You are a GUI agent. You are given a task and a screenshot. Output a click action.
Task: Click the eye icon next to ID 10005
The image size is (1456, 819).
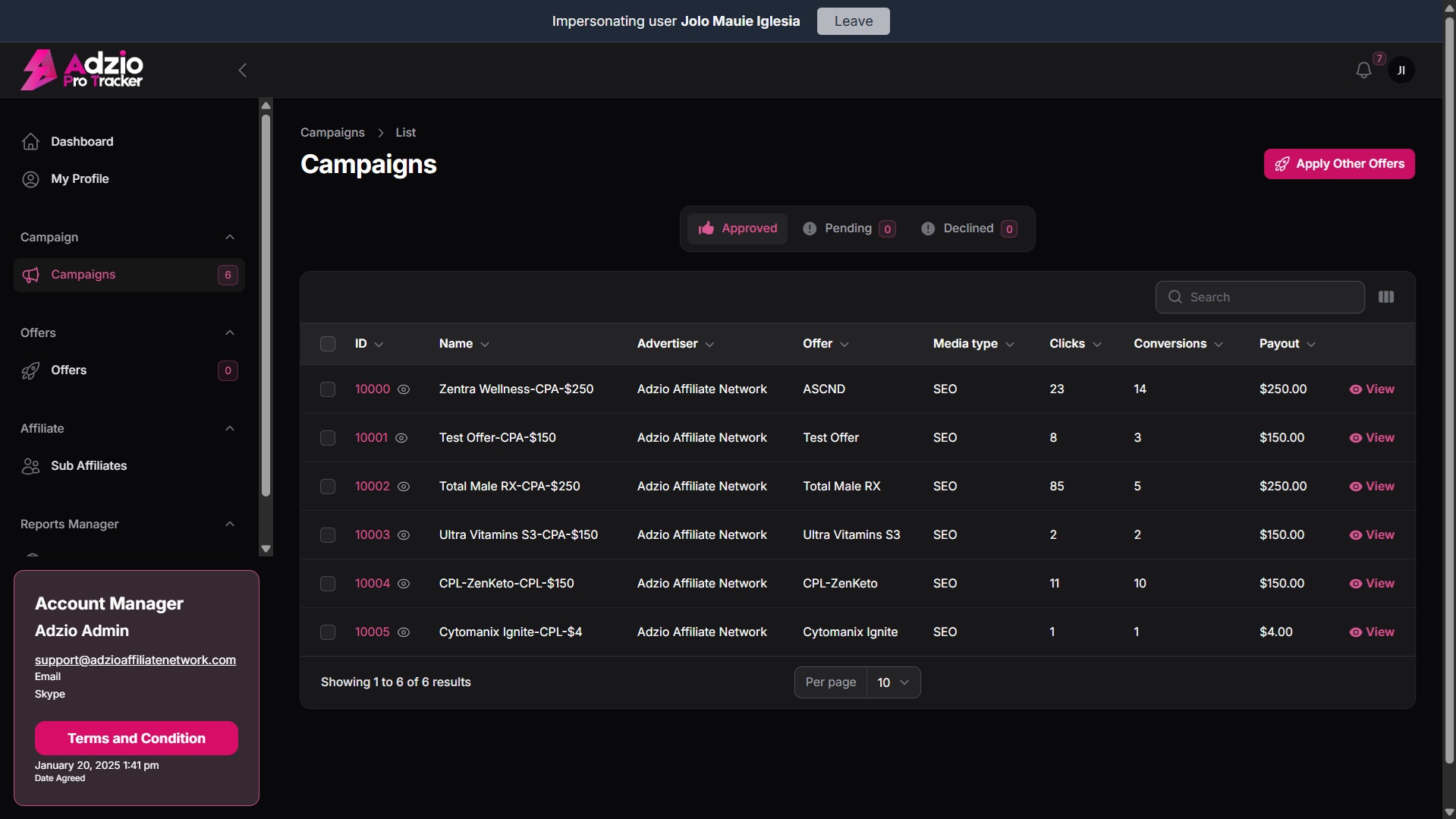coord(404,632)
